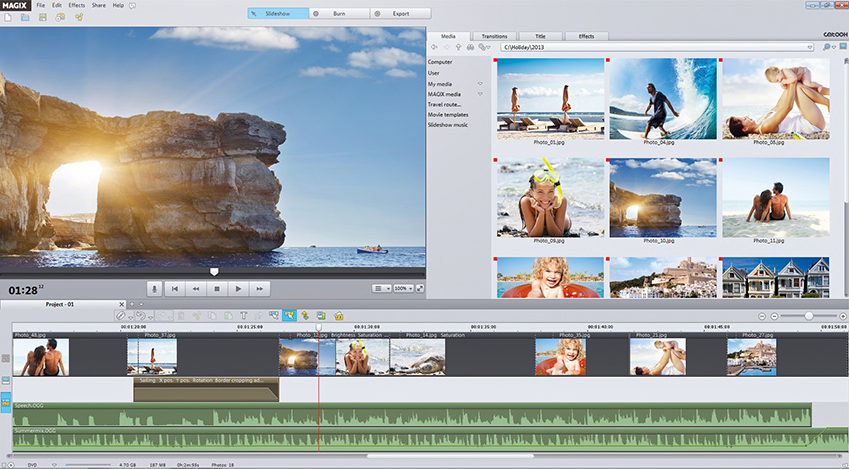The width and height of the screenshot is (849, 469).
Task: Open the File menu
Action: pyautogui.click(x=41, y=5)
